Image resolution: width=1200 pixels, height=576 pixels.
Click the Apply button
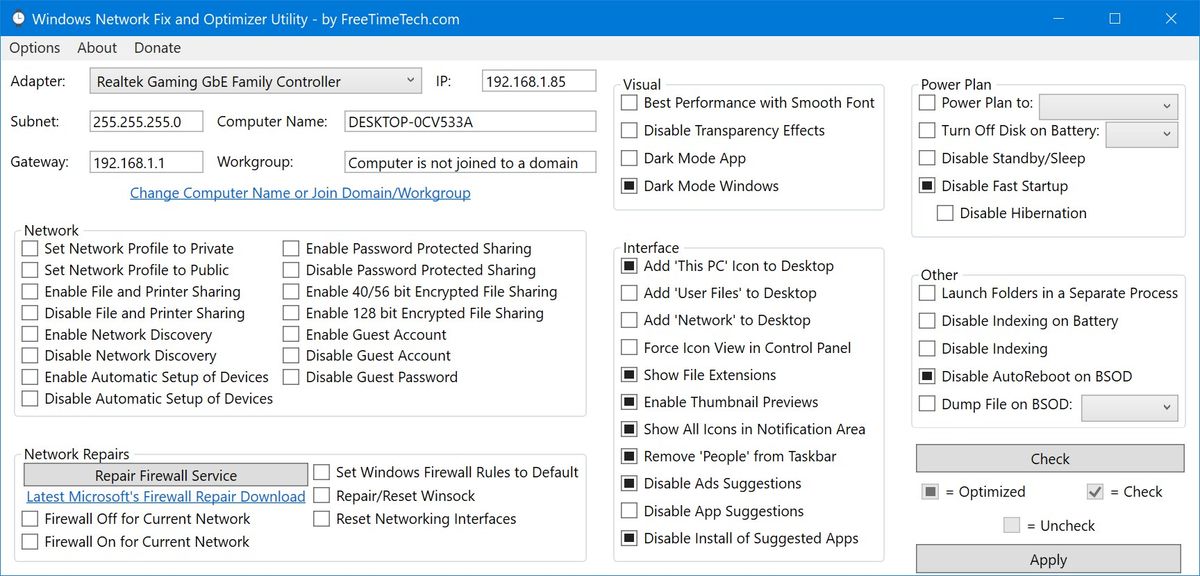coord(1049,559)
